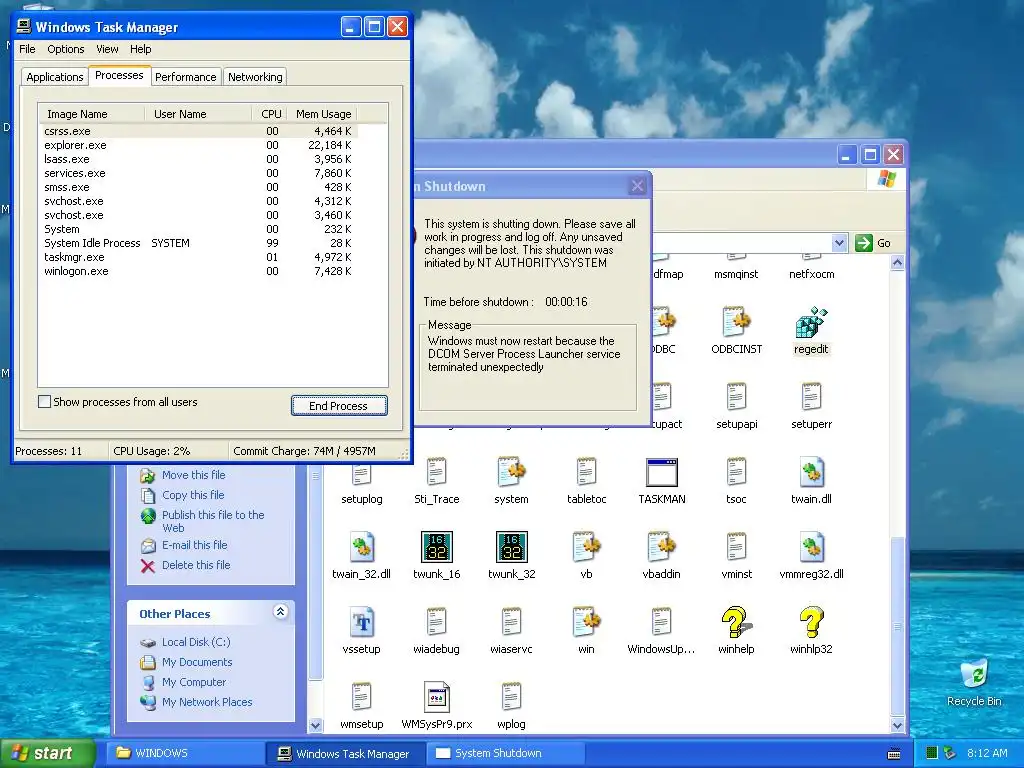This screenshot has height=768, width=1024.
Task: Select the WindowsUp... log file icon
Action: [662, 622]
